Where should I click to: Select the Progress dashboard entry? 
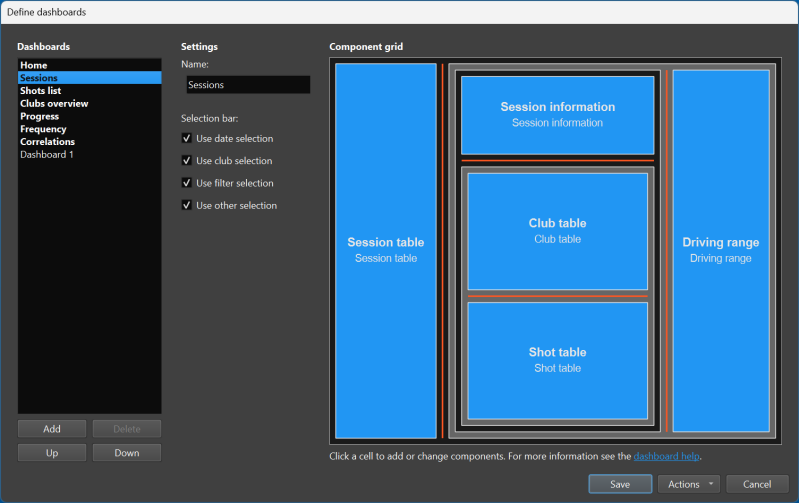pyautogui.click(x=40, y=117)
